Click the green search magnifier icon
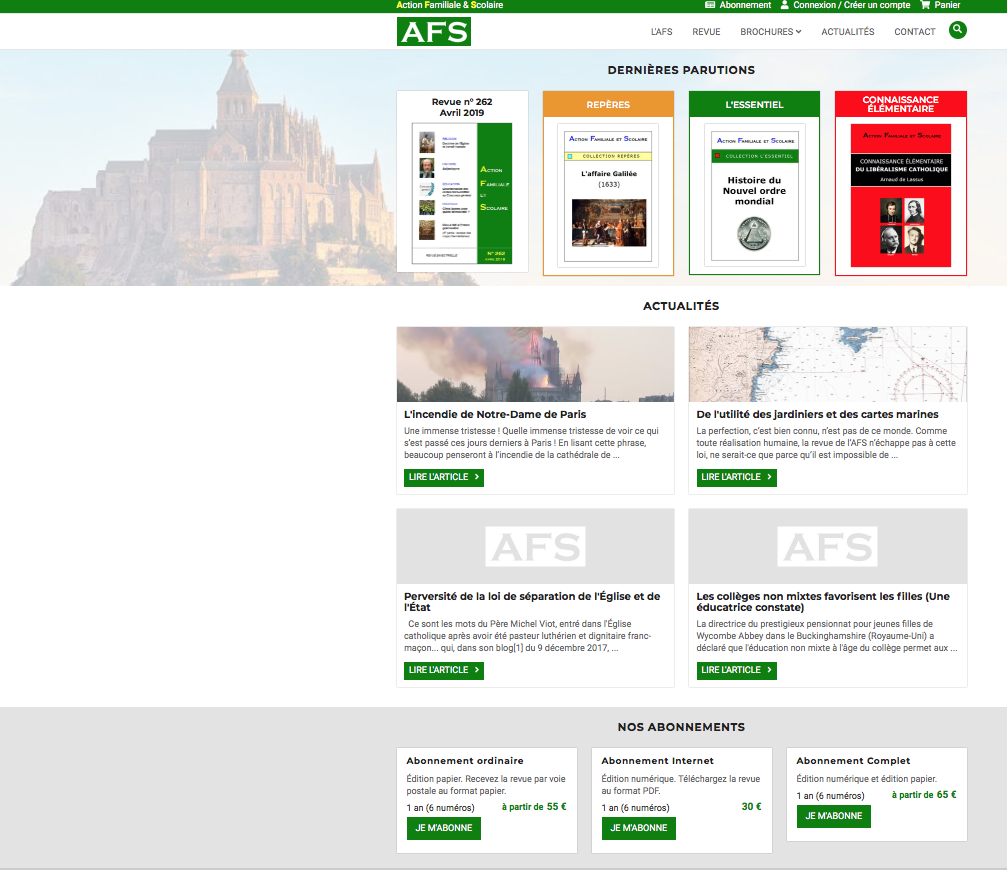The height and width of the screenshot is (870, 1007). (958, 30)
